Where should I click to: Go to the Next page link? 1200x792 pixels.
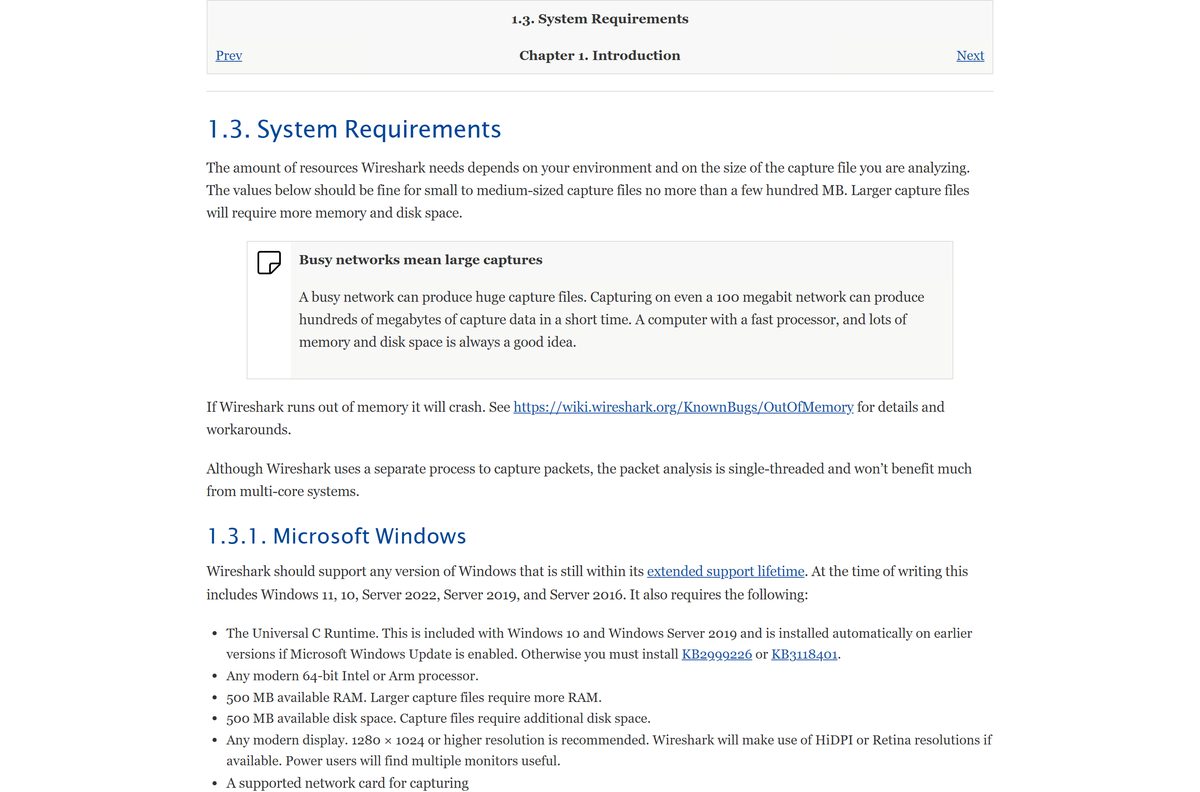[x=970, y=56]
